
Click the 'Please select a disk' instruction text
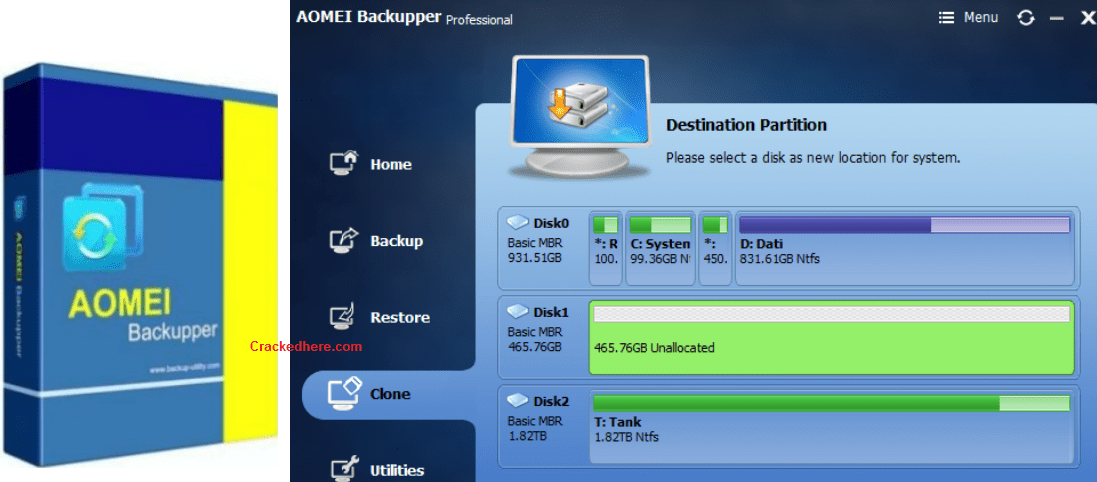click(x=813, y=158)
